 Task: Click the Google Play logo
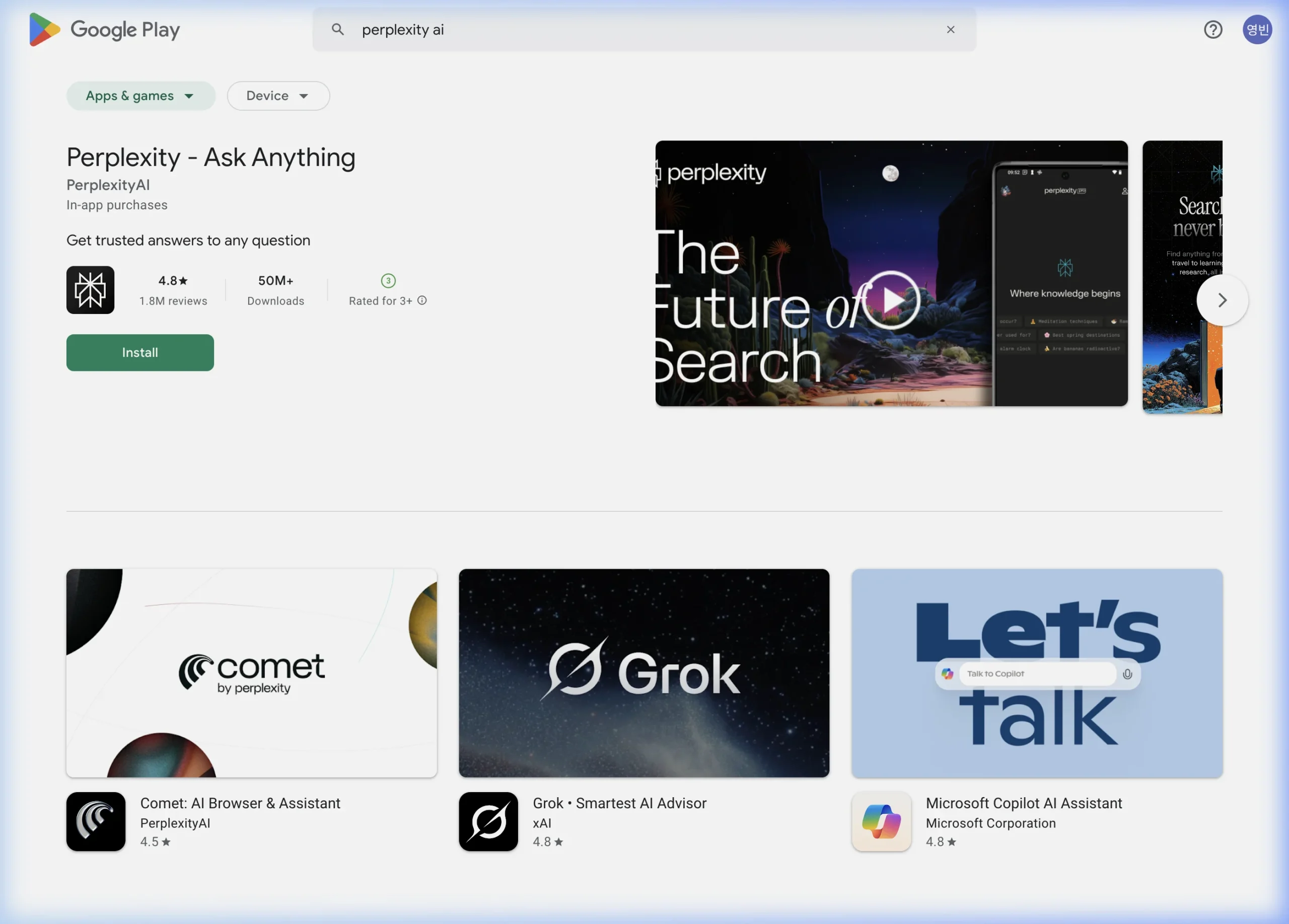coord(105,30)
